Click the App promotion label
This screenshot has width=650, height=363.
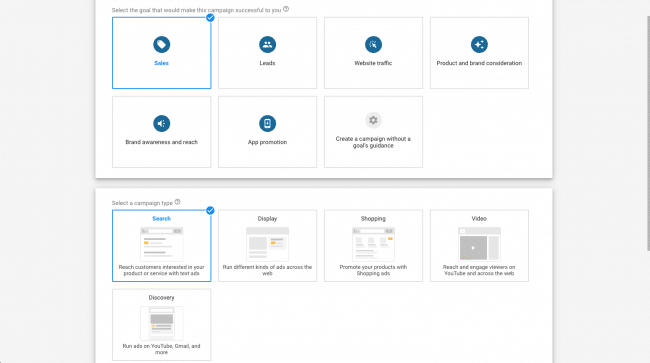tap(267, 142)
